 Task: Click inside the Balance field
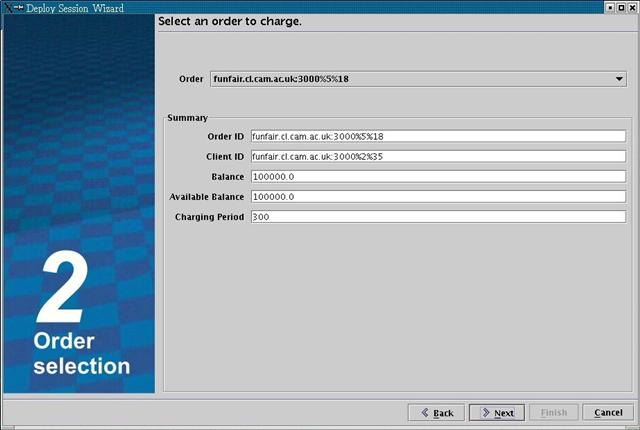[437, 176]
